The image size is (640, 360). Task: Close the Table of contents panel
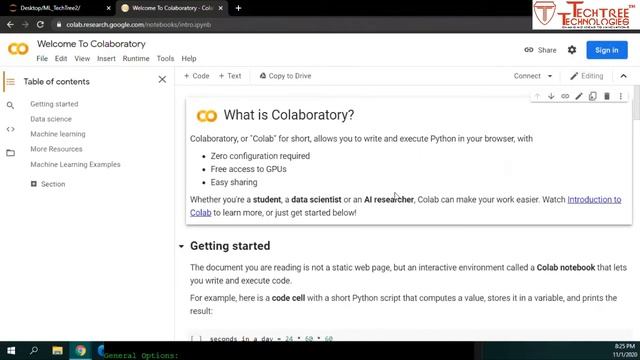[162, 79]
